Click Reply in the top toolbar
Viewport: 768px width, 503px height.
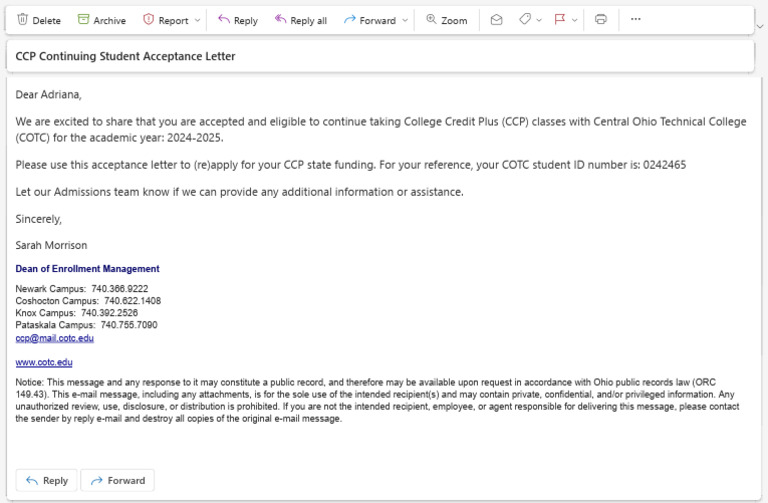pyautogui.click(x=238, y=20)
